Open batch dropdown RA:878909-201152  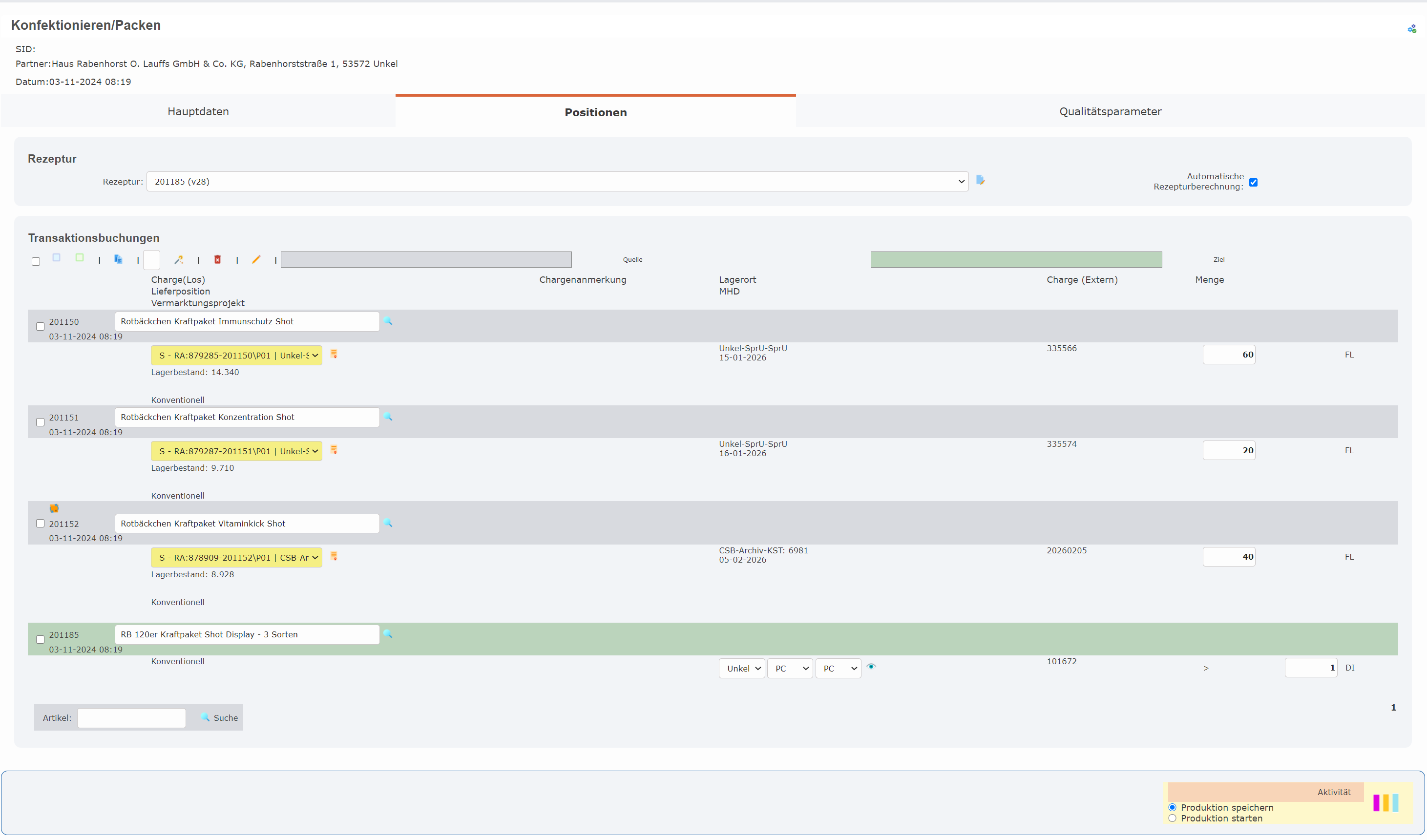tap(236, 557)
